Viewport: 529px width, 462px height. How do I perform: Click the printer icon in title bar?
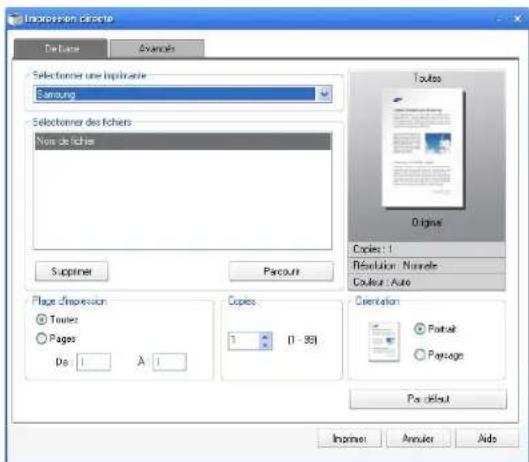[15, 19]
